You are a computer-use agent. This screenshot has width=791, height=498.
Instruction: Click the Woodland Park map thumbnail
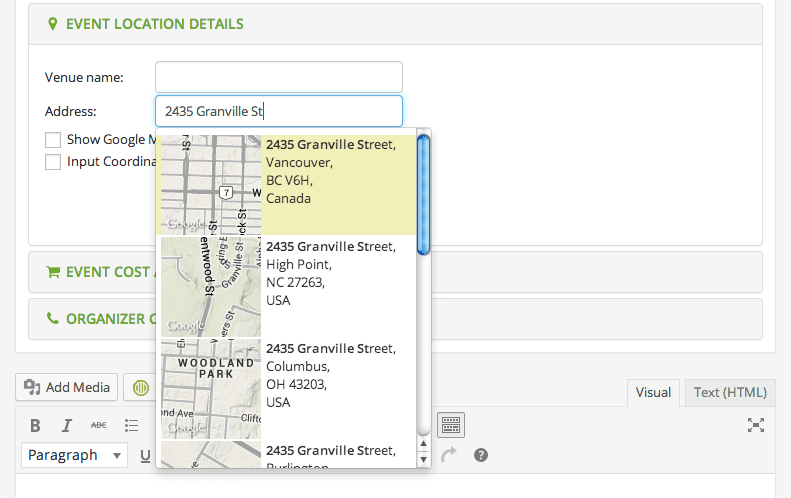point(211,389)
